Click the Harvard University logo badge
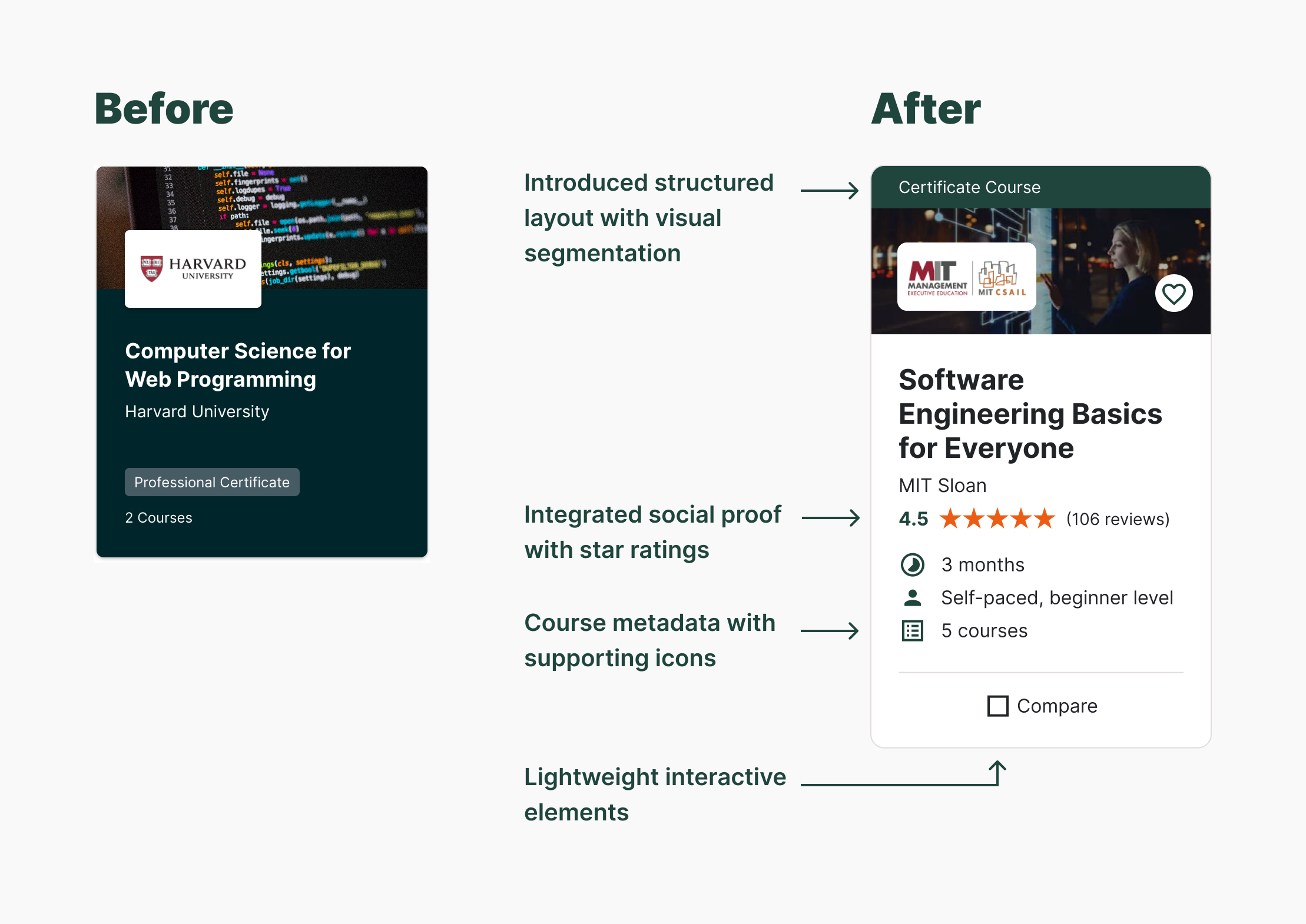 pos(193,269)
